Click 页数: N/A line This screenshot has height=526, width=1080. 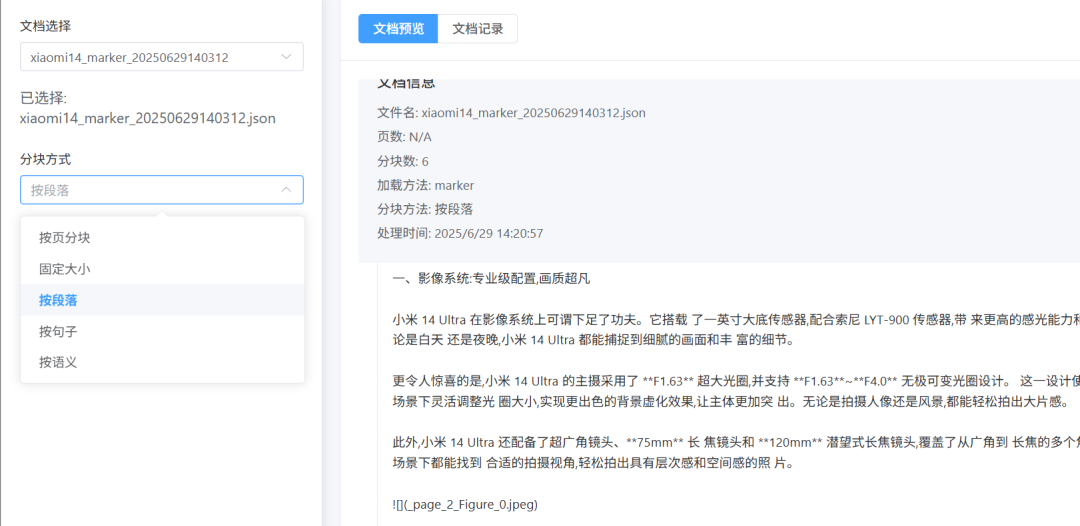404,137
